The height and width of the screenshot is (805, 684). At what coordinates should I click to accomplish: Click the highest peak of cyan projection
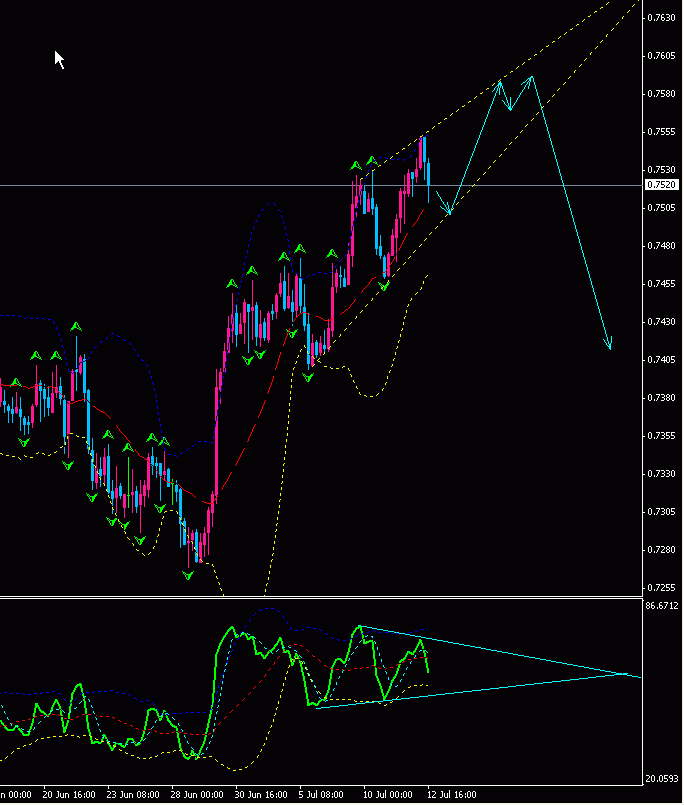pyautogui.click(x=532, y=76)
